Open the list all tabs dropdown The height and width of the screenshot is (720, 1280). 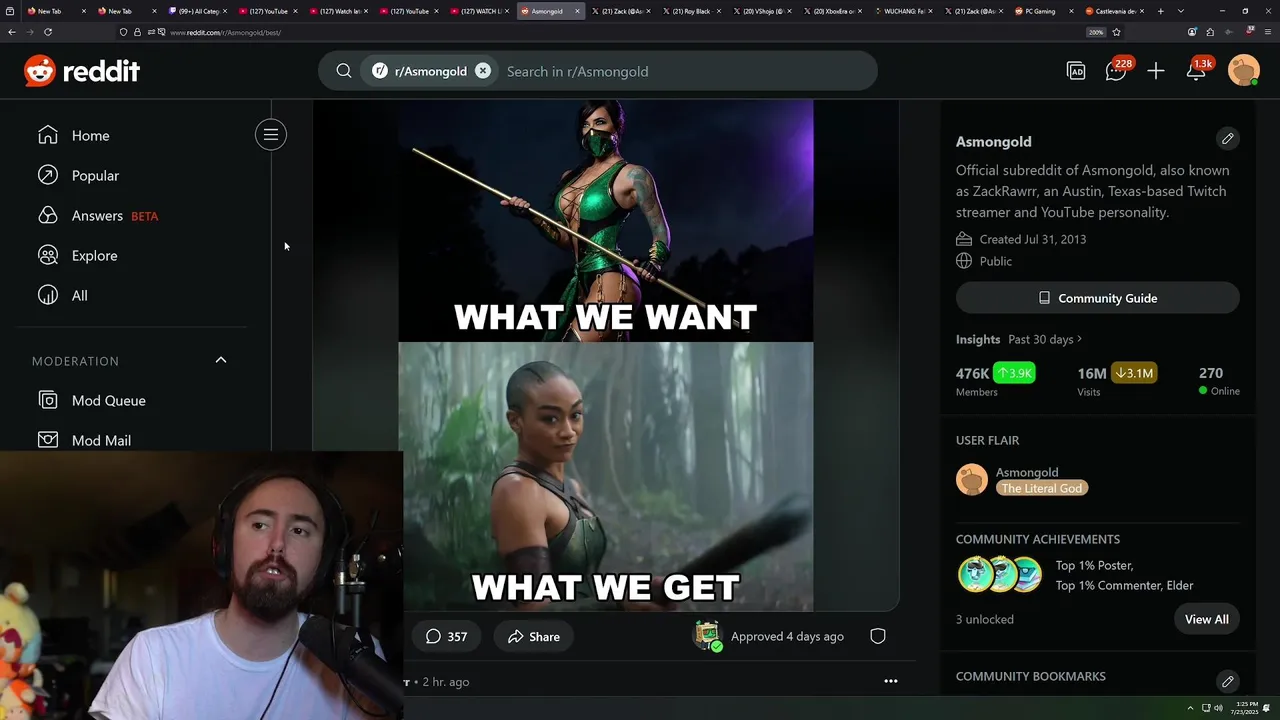(1181, 11)
